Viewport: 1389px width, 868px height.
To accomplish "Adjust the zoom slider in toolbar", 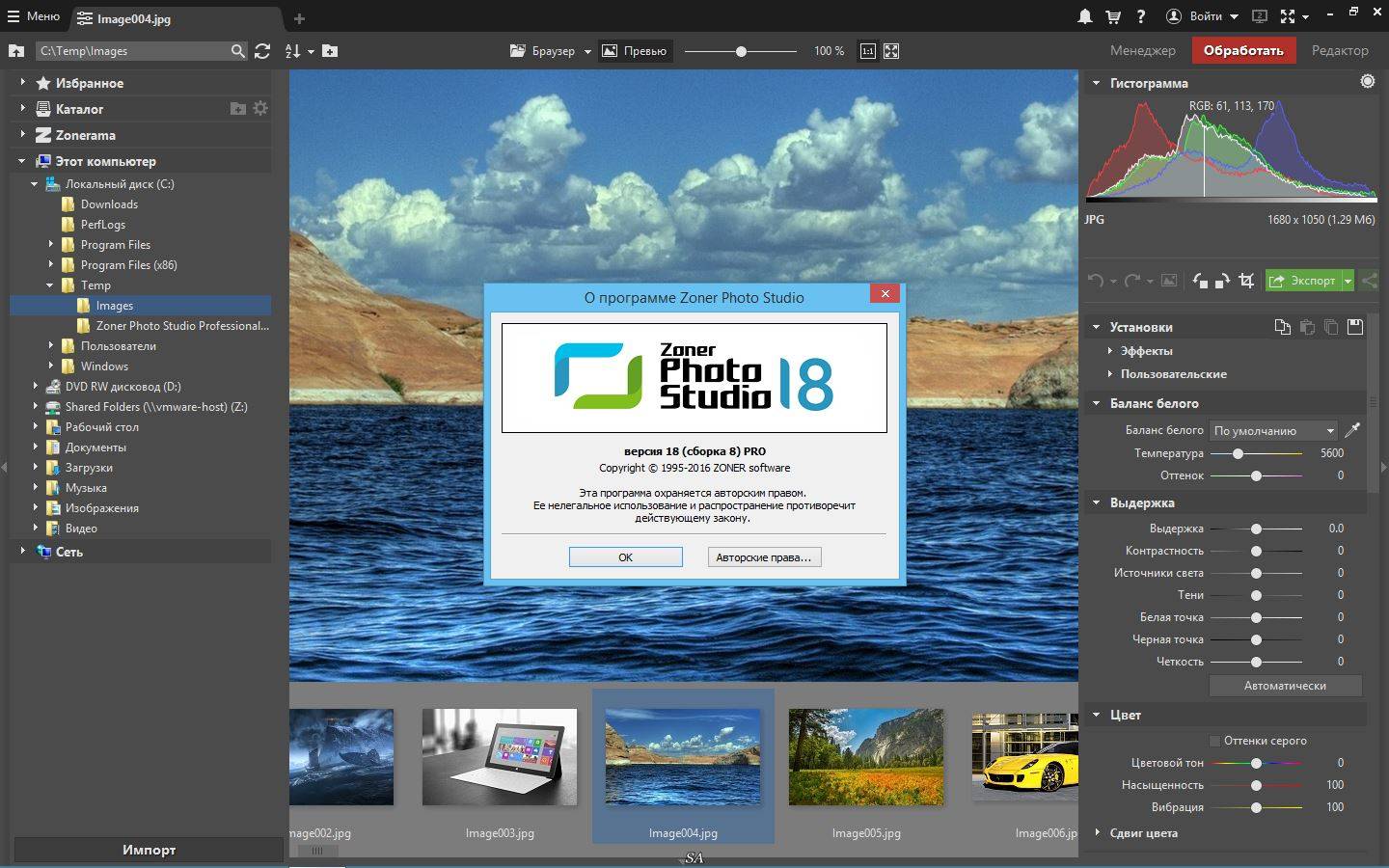I will tap(741, 51).
